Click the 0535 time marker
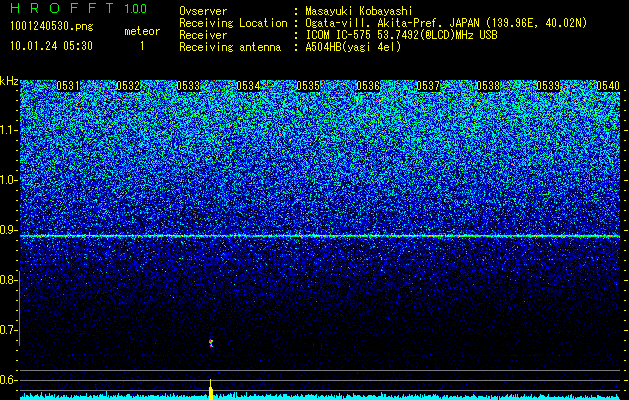This screenshot has height=400, width=629. pos(308,86)
